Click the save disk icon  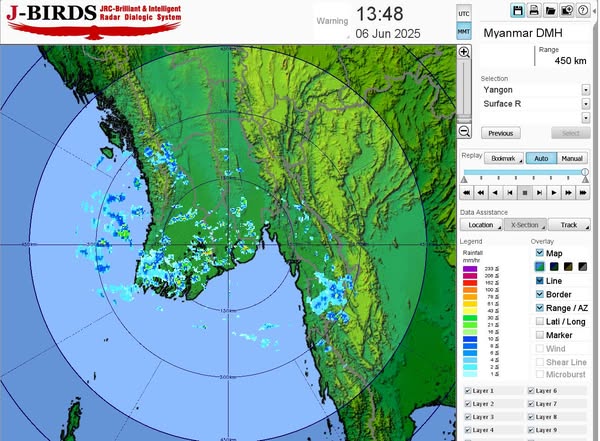click(x=517, y=10)
